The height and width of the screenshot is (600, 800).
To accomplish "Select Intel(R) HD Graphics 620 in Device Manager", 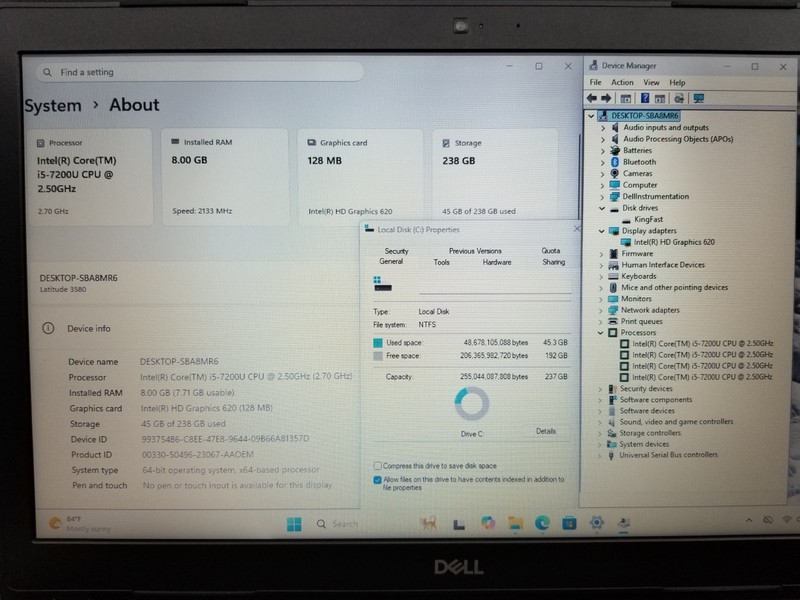I will [x=674, y=242].
